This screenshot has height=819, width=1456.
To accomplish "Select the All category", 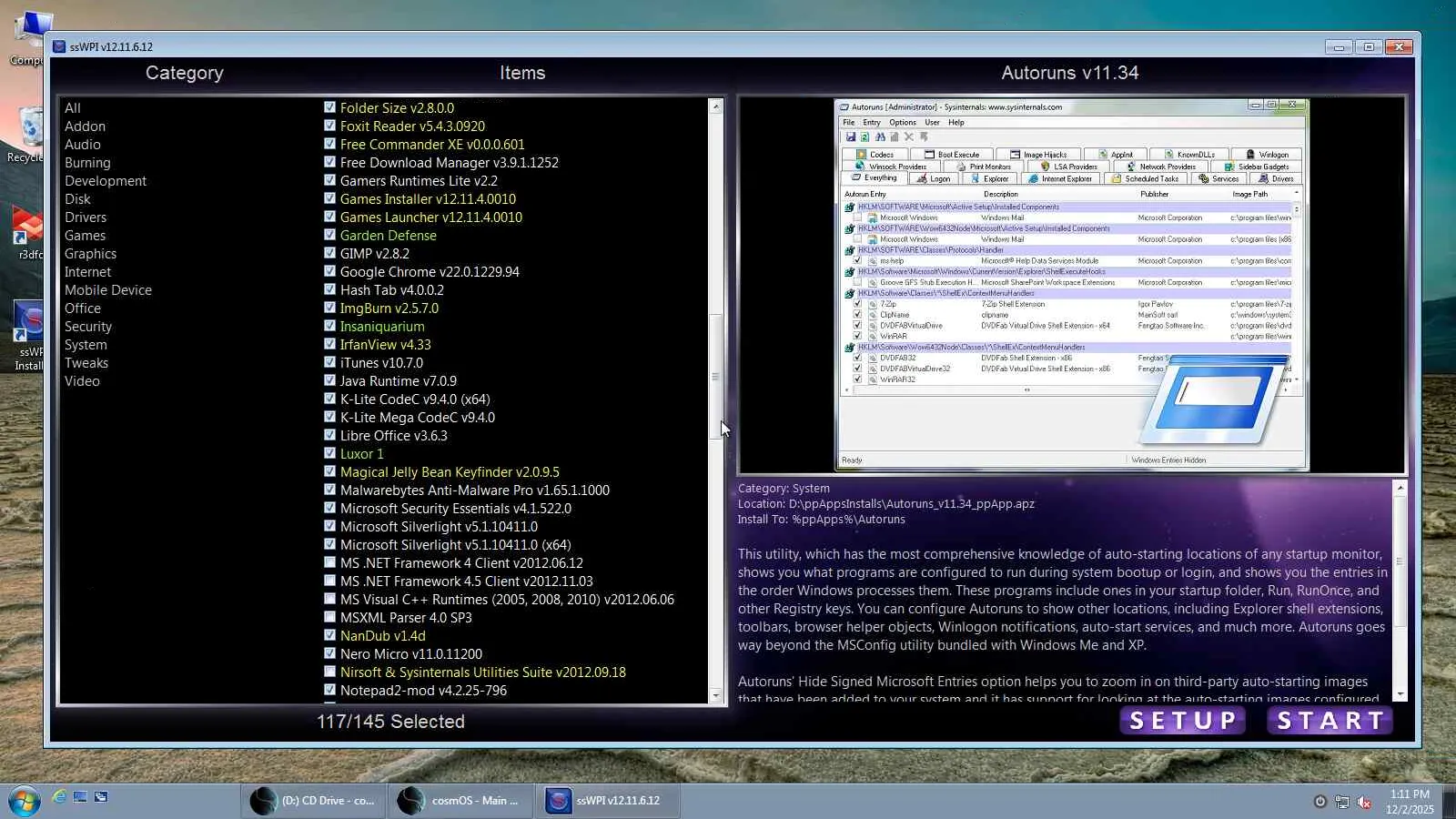I will [x=73, y=107].
